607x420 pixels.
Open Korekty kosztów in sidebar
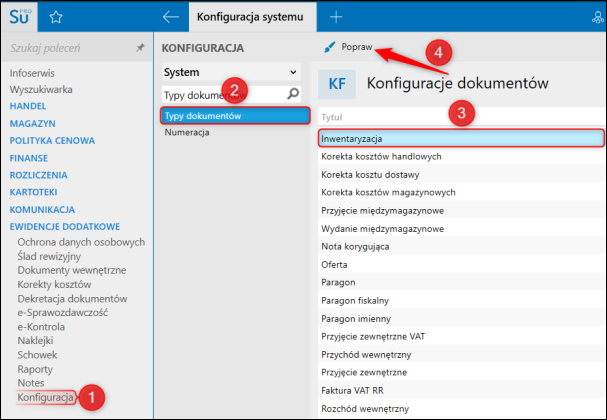point(54,285)
